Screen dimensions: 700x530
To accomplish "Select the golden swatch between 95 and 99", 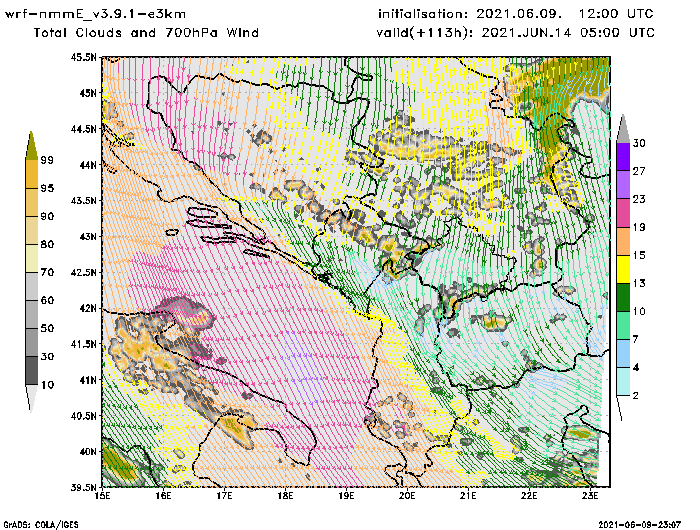I will coord(32,174).
